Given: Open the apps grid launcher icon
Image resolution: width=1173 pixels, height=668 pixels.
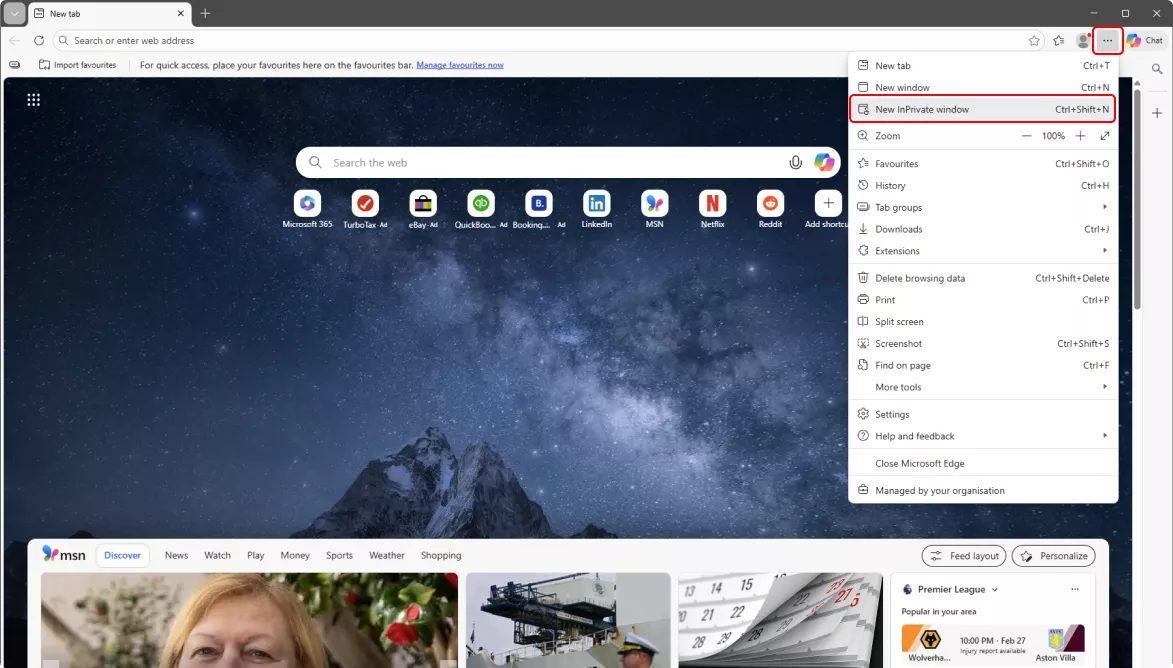Looking at the screenshot, I should click(x=33, y=99).
